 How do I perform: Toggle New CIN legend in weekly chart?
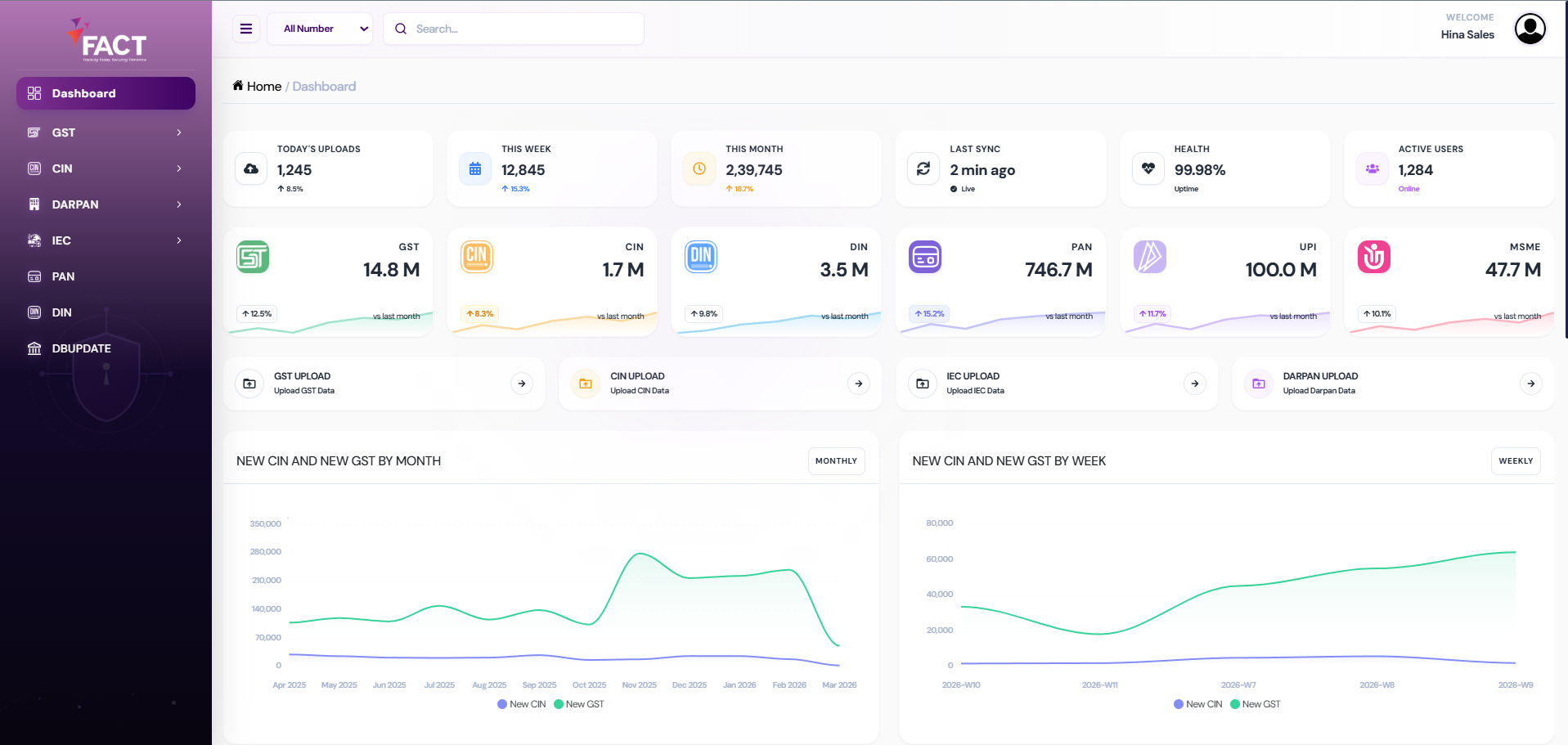point(1197,704)
